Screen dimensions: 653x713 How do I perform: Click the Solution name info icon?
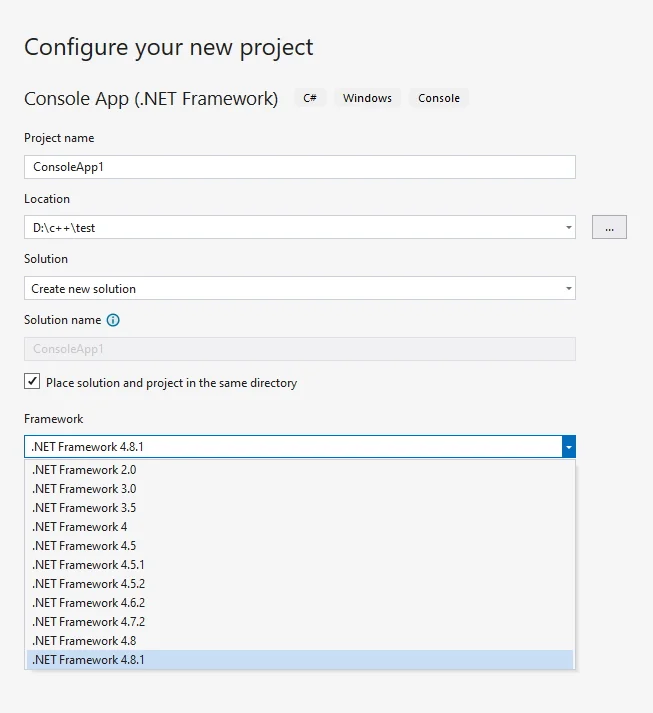tap(113, 320)
